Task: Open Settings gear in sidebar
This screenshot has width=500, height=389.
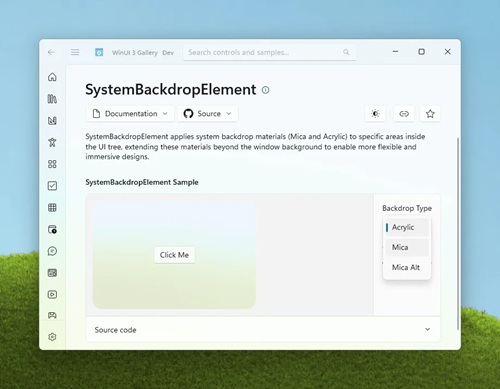Action: click(52, 337)
